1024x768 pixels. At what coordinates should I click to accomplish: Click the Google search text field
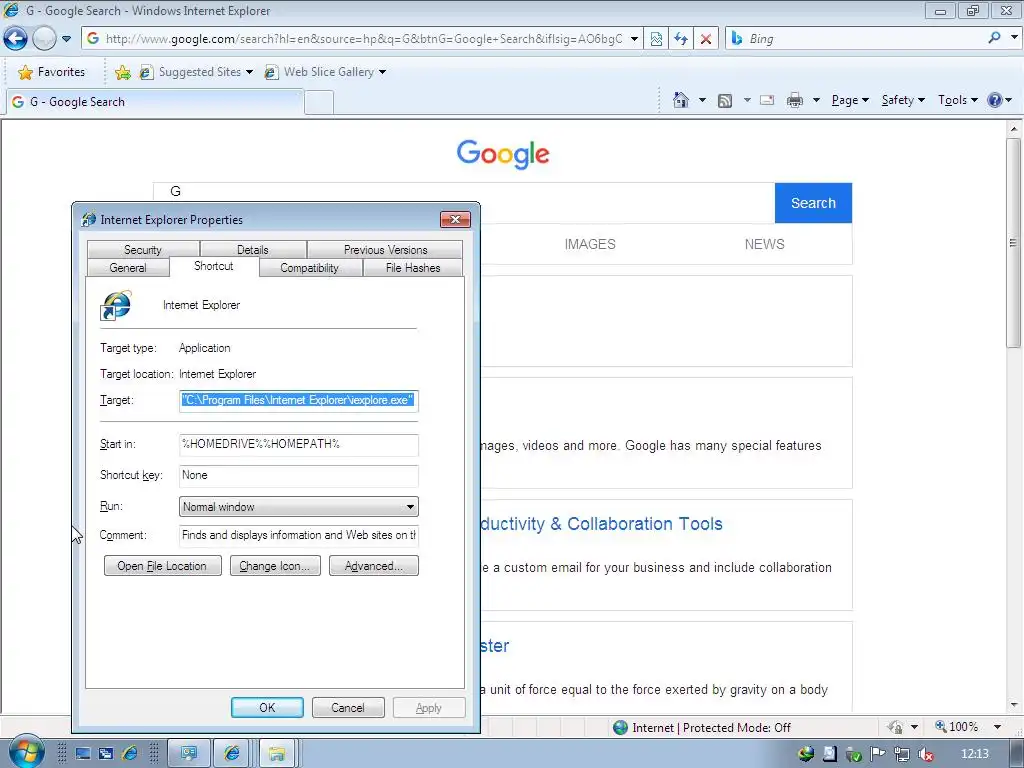tap(464, 191)
